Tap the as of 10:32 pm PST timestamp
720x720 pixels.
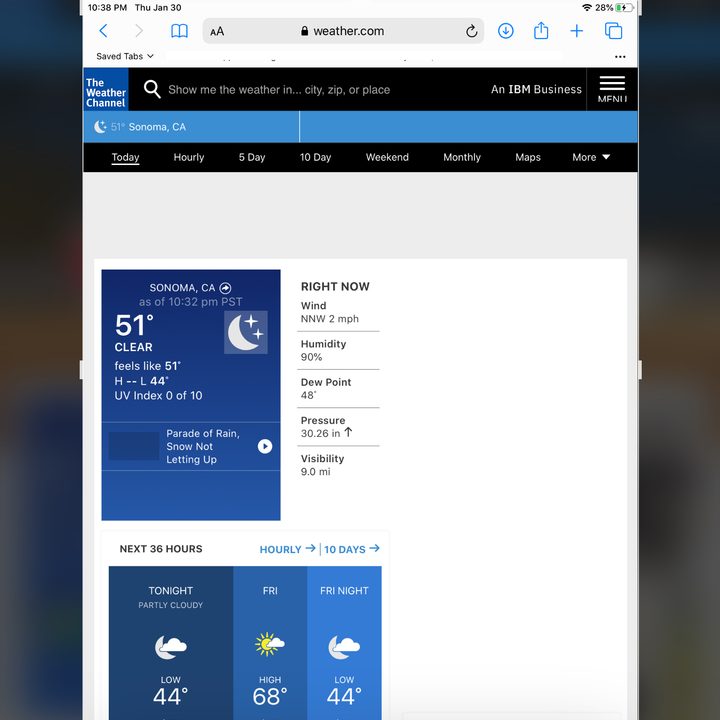(x=191, y=302)
